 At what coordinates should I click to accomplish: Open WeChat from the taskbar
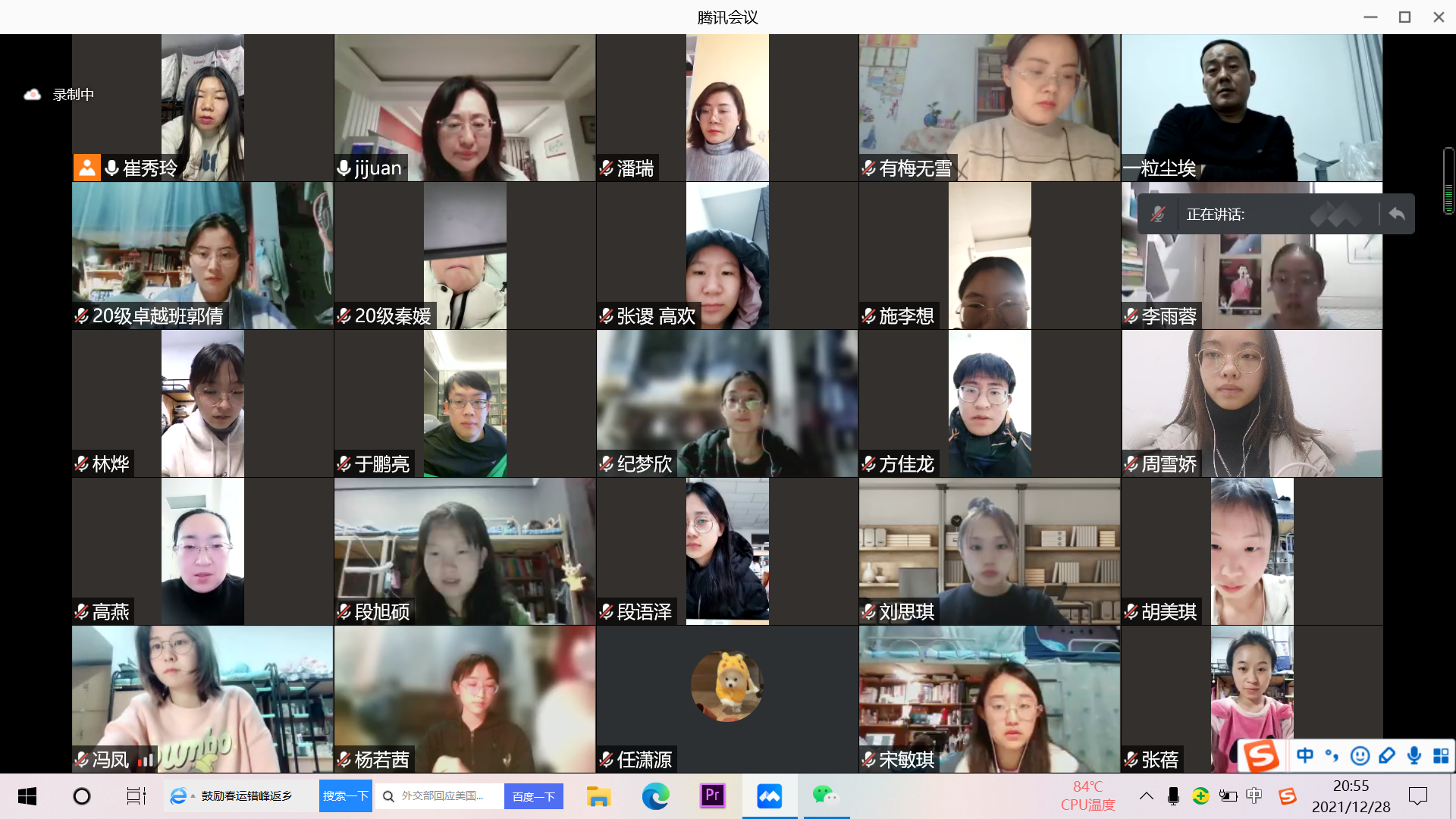click(x=826, y=795)
